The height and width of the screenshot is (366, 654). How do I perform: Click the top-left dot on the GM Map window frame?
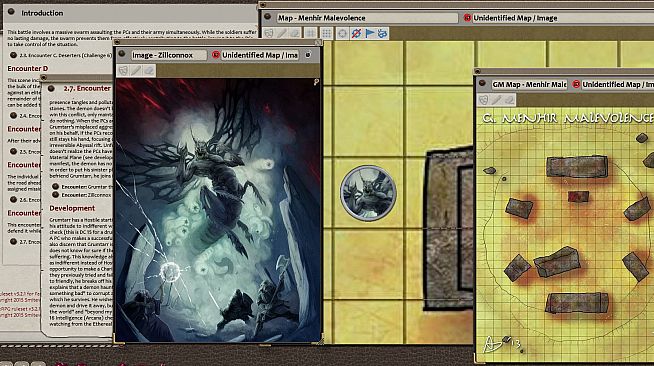tap(478, 71)
